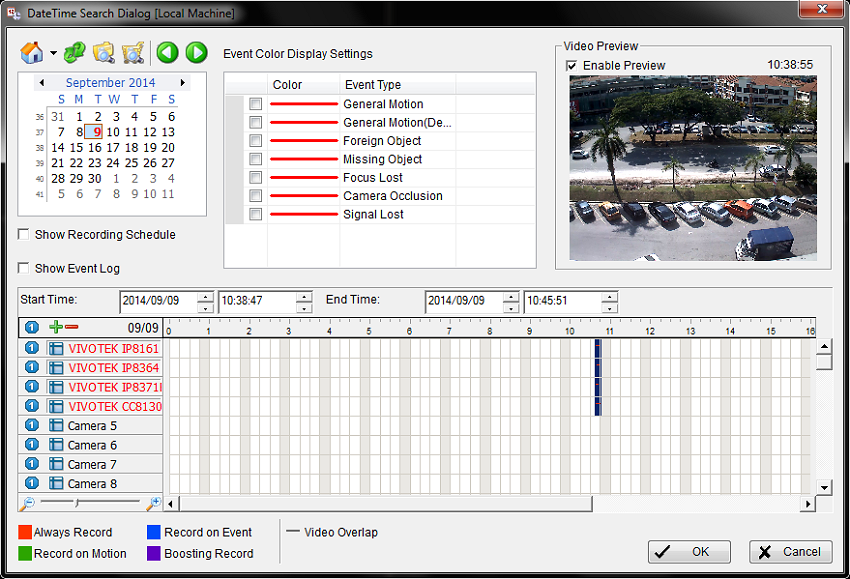This screenshot has height=579, width=850.
Task: Enable the Show Recording Schedule checkbox
Action: click(x=24, y=235)
